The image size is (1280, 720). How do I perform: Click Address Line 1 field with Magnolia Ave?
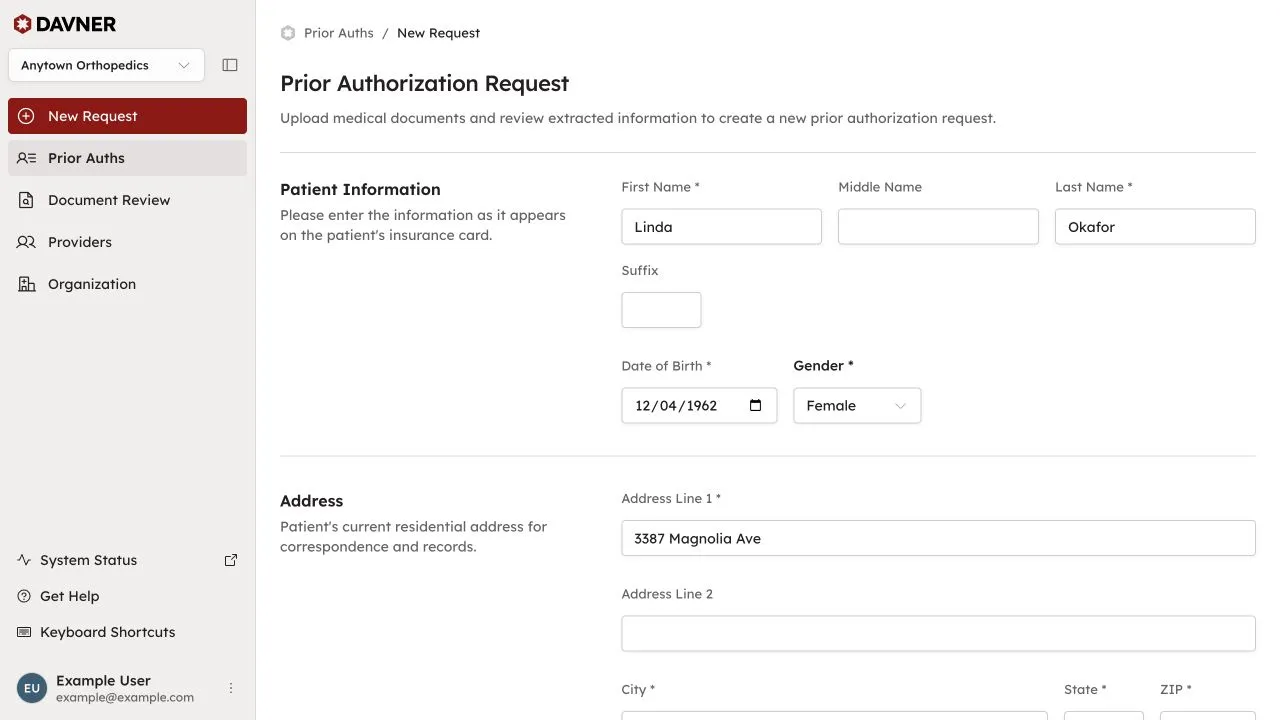[938, 538]
